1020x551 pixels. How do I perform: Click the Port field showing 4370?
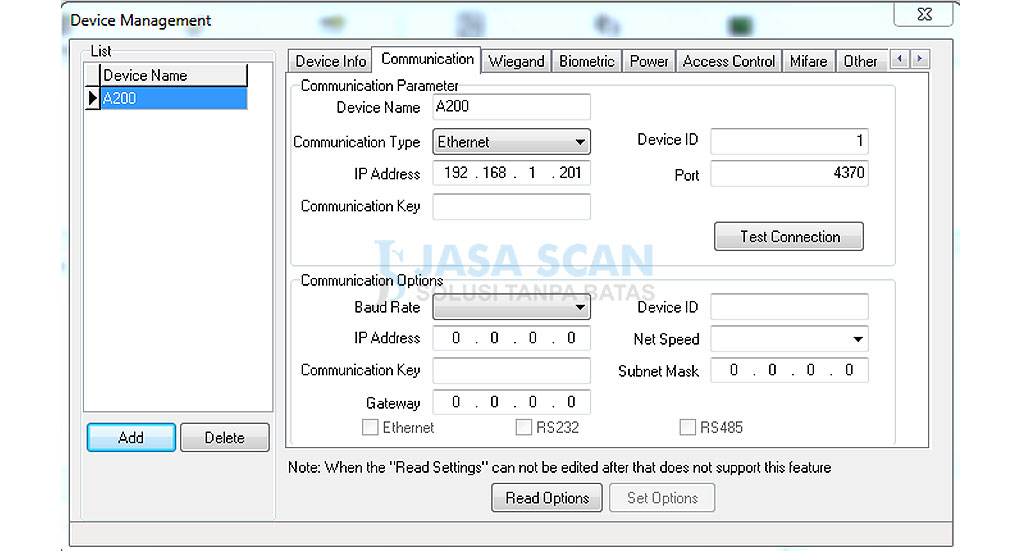789,173
